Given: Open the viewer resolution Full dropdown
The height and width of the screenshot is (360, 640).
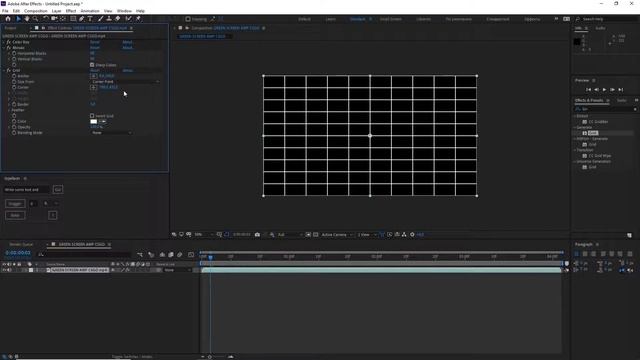Looking at the screenshot, I should pos(290,235).
